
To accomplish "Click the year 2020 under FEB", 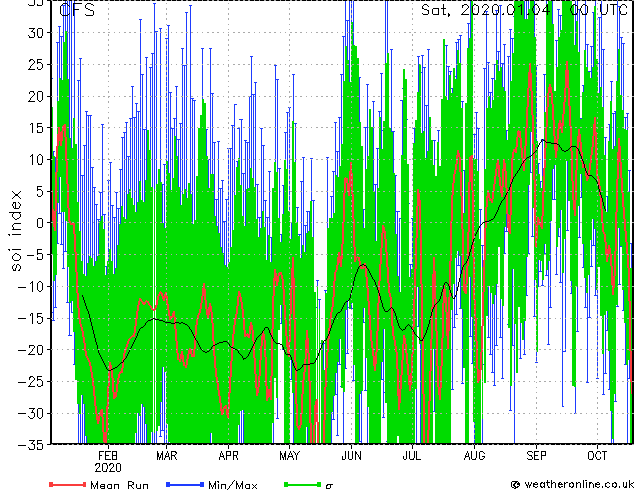I will click(x=108, y=468).
